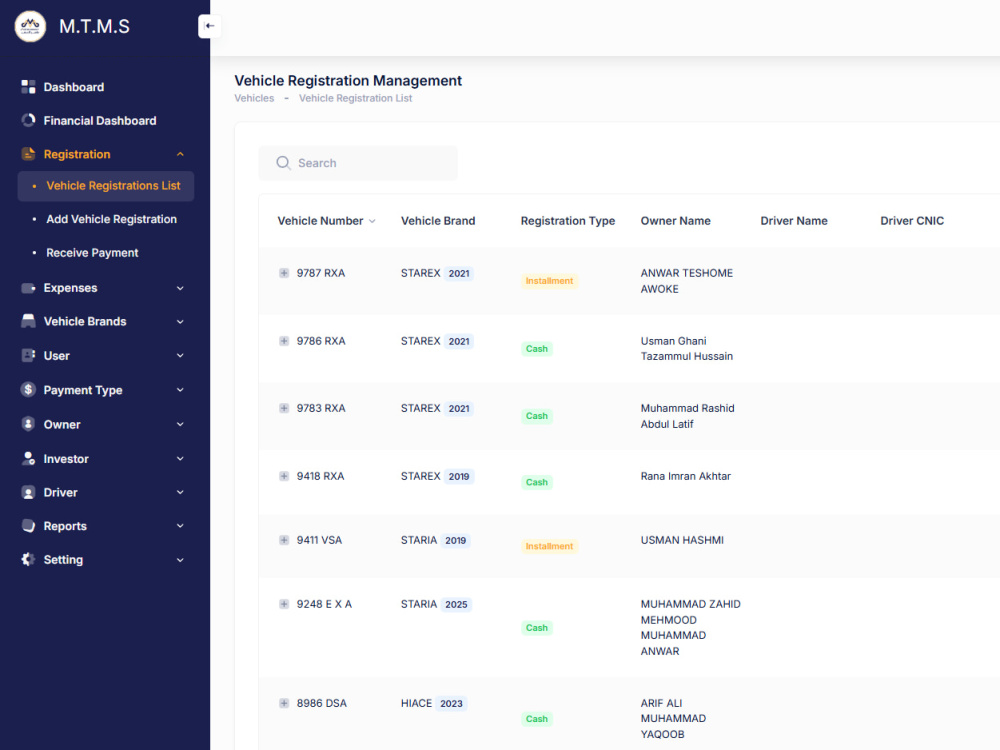
Task: Click owner name Rana Imran Akhtar
Action: 686,476
